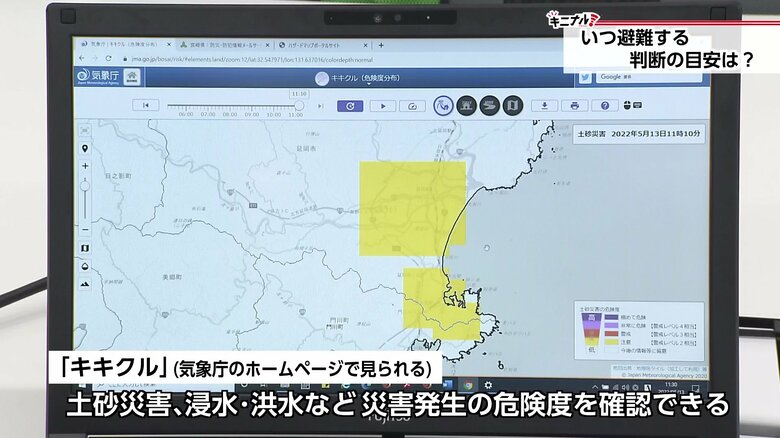Switch to the 宮崎県 防災 browser tab
Viewport: 780px width, 438px height.
pos(224,45)
